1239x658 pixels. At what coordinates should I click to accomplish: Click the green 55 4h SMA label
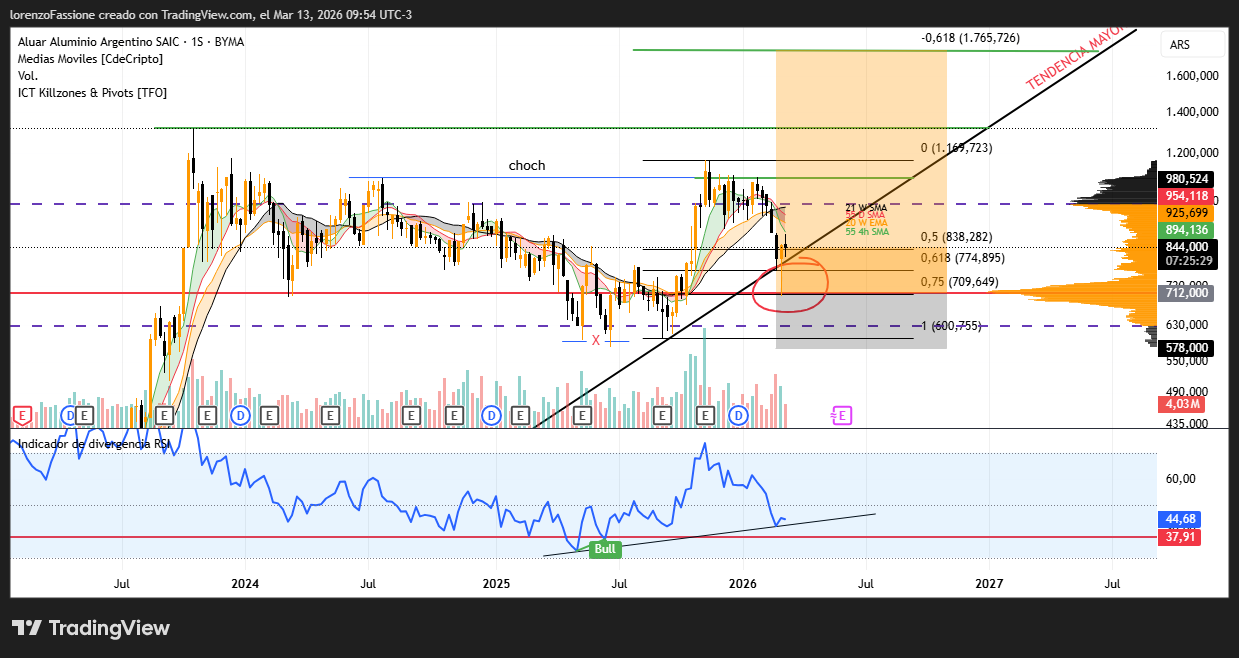(x=867, y=231)
